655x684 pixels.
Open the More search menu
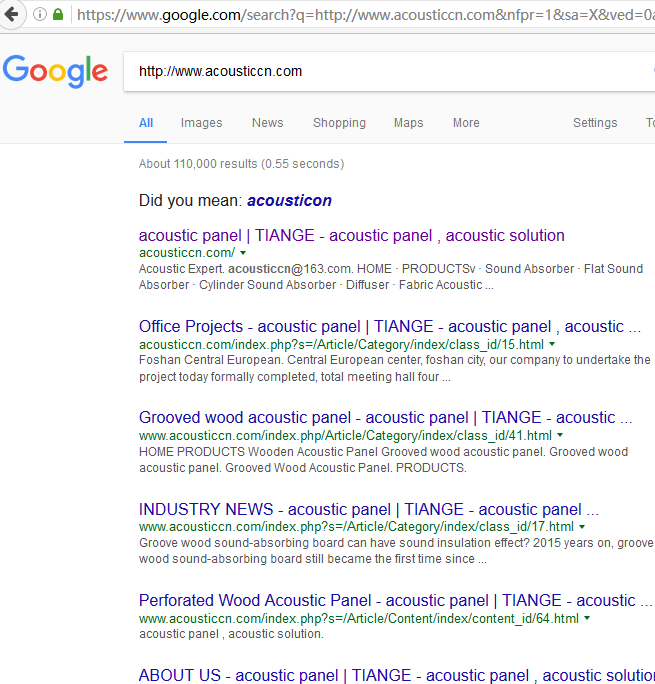point(466,123)
